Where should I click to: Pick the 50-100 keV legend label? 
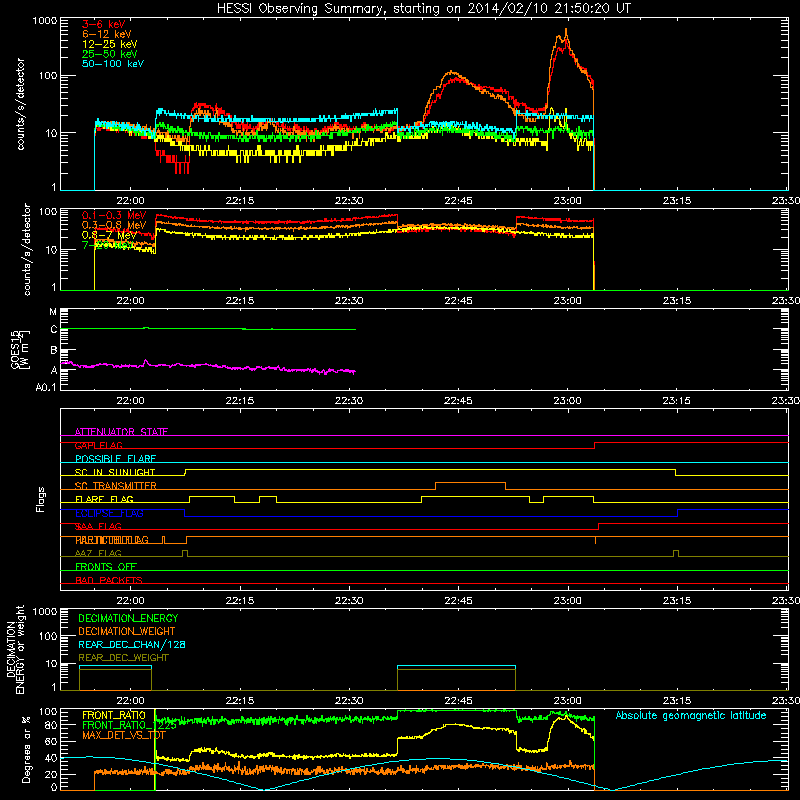(x=113, y=64)
